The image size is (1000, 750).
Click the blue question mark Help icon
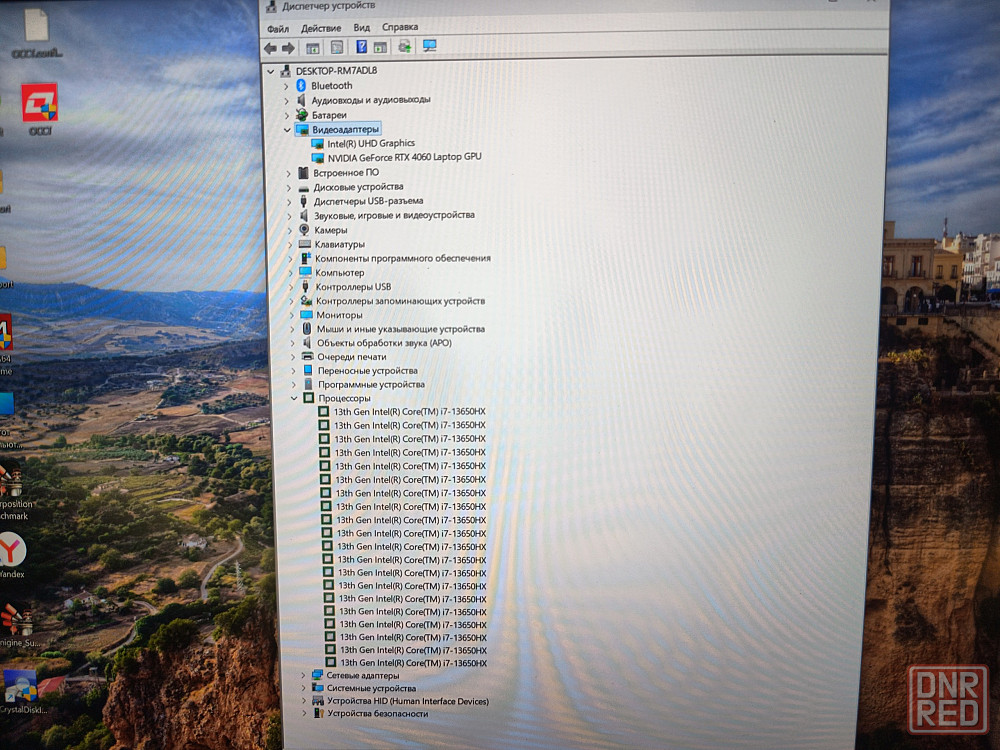click(x=362, y=47)
